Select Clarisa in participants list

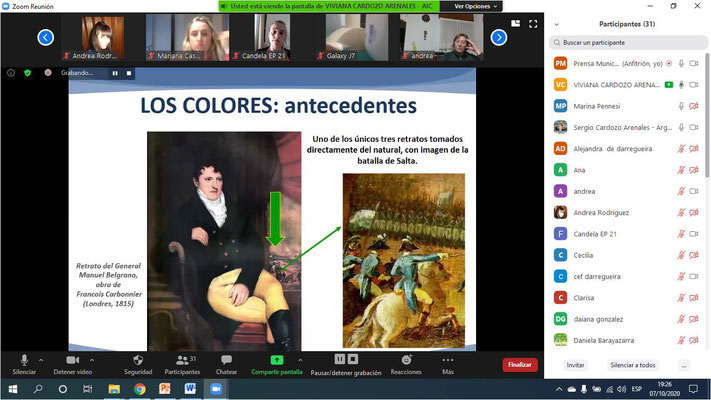pos(628,298)
